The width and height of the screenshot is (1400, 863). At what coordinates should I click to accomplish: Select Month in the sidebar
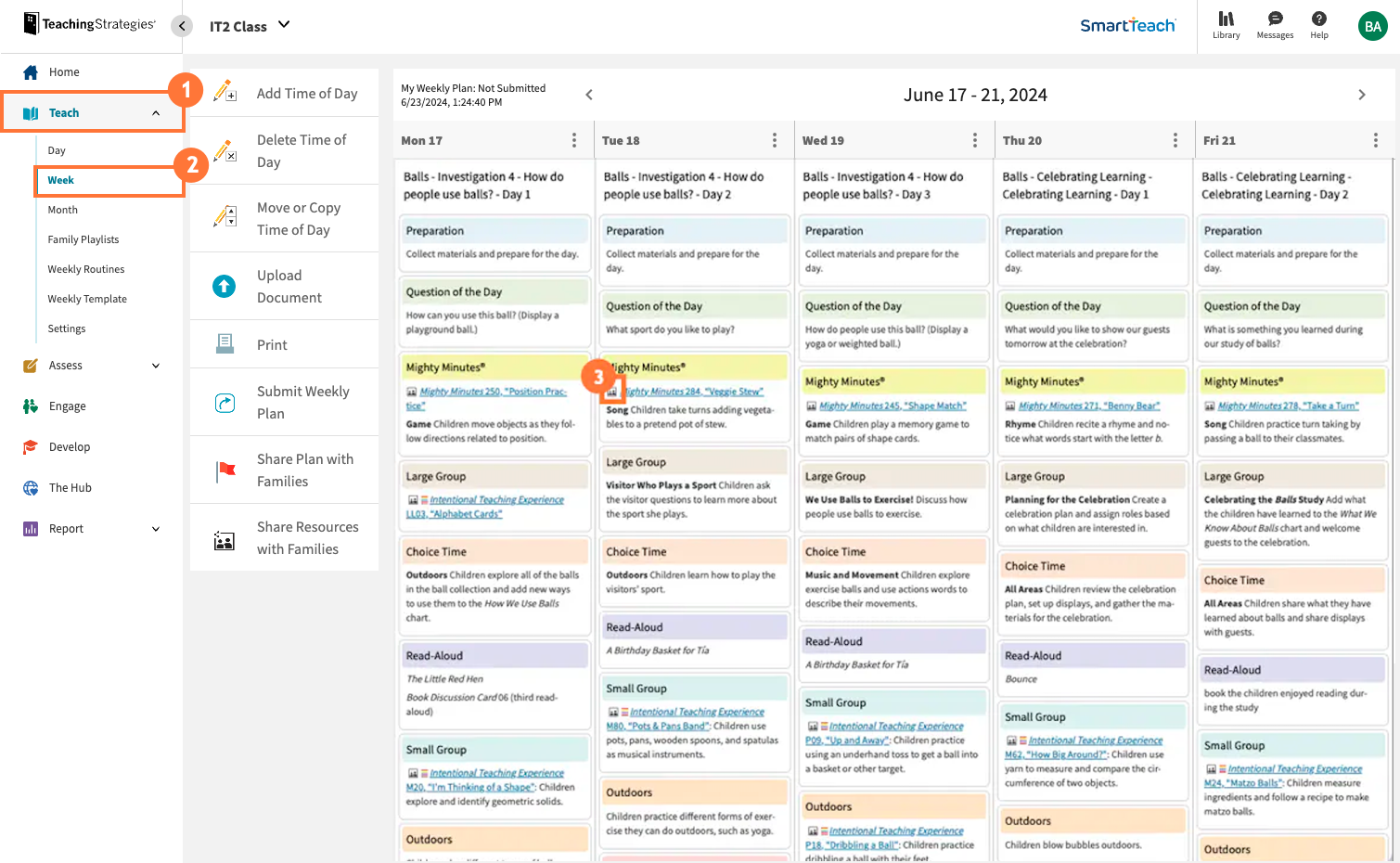pyautogui.click(x=62, y=209)
